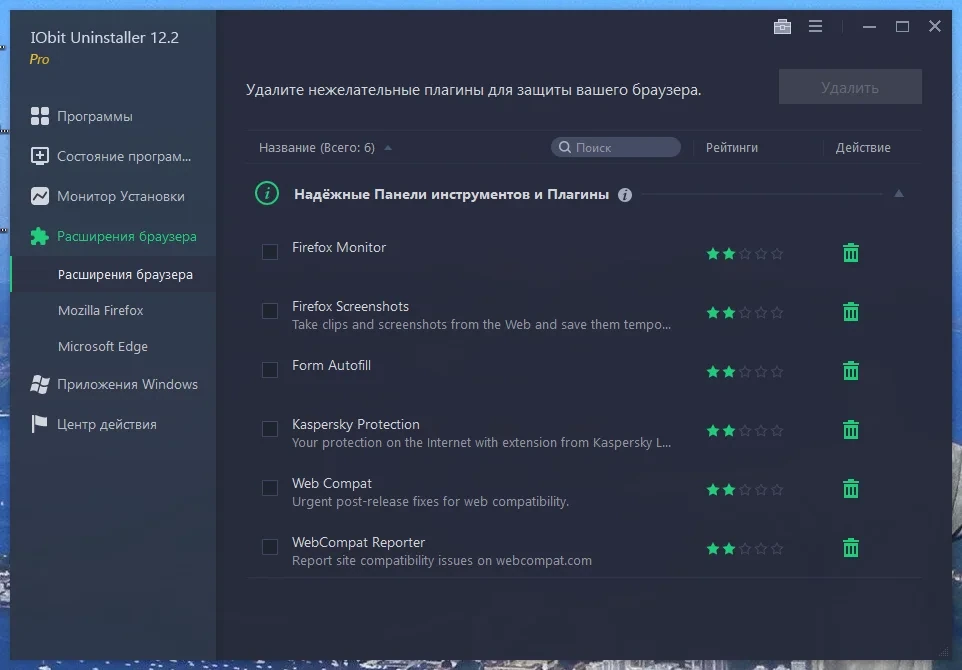Viewport: 962px width, 670px height.
Task: Select the Расширения браузера sub-item
Action: click(x=114, y=274)
